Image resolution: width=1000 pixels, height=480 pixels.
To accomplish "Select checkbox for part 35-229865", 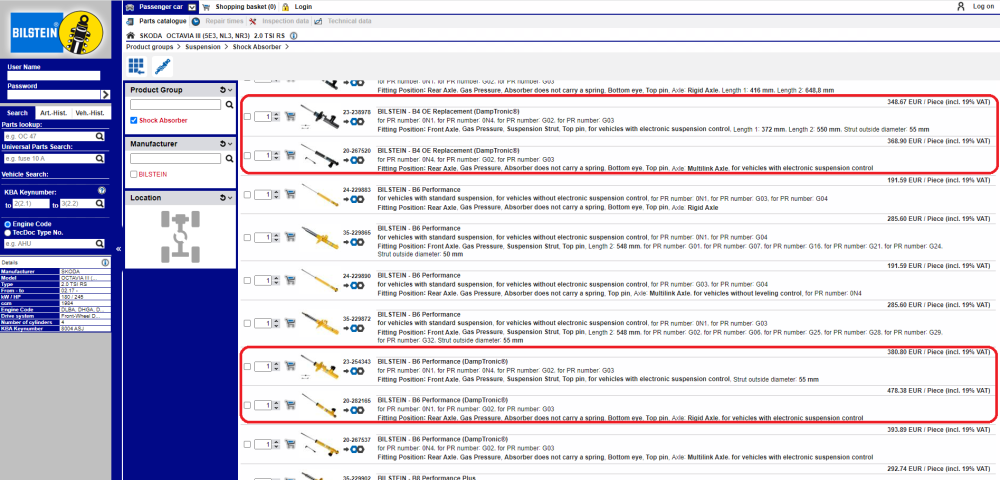I will click(x=247, y=238).
